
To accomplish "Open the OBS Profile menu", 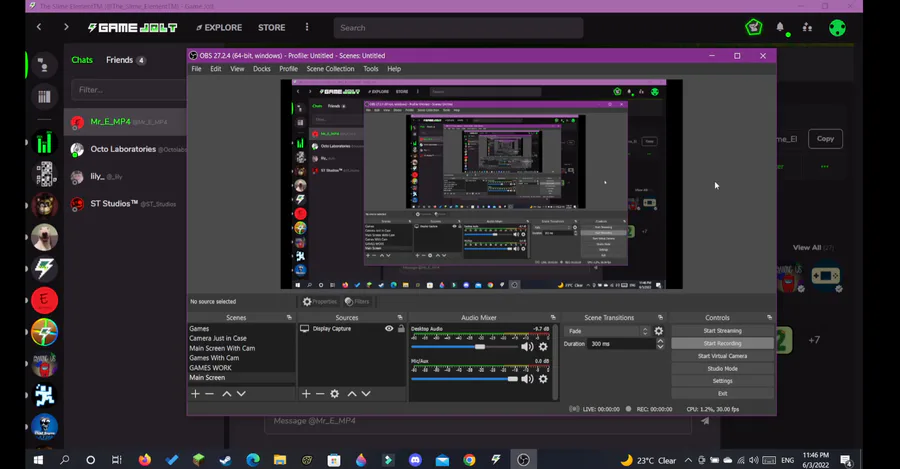I will (x=288, y=69).
